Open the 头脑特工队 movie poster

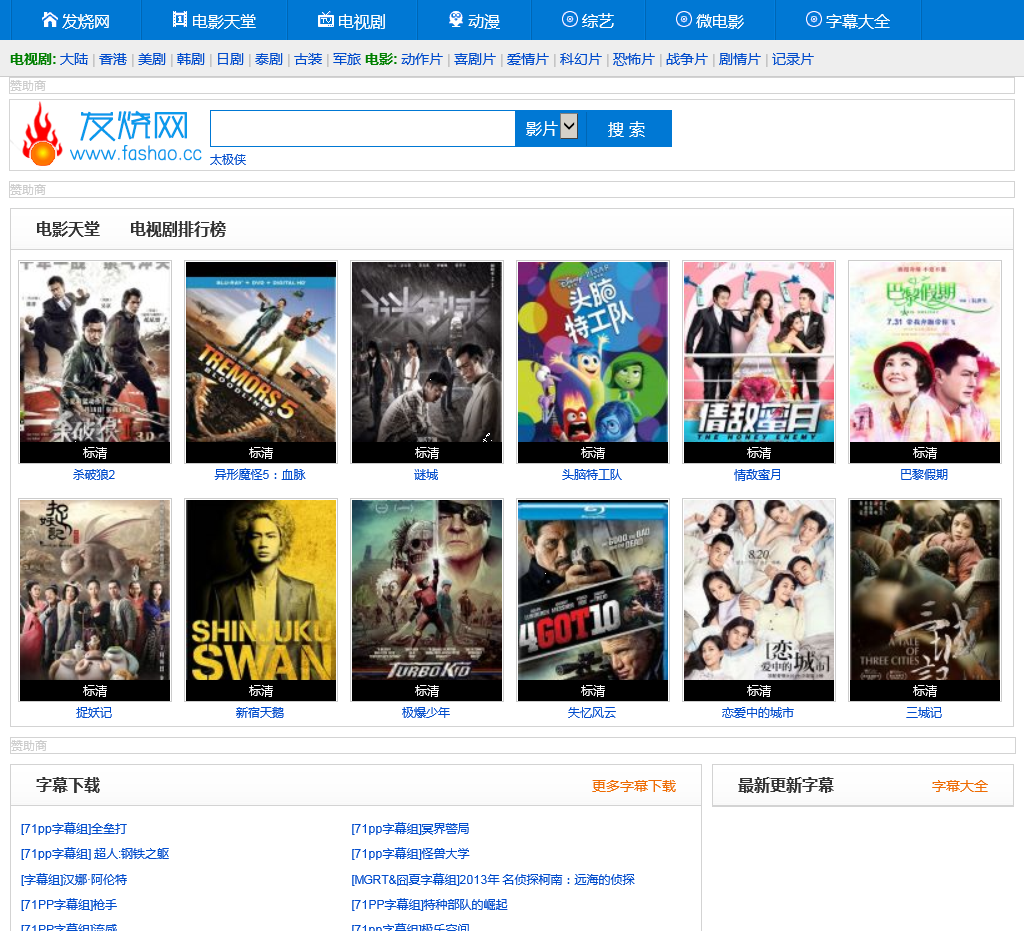click(x=592, y=362)
